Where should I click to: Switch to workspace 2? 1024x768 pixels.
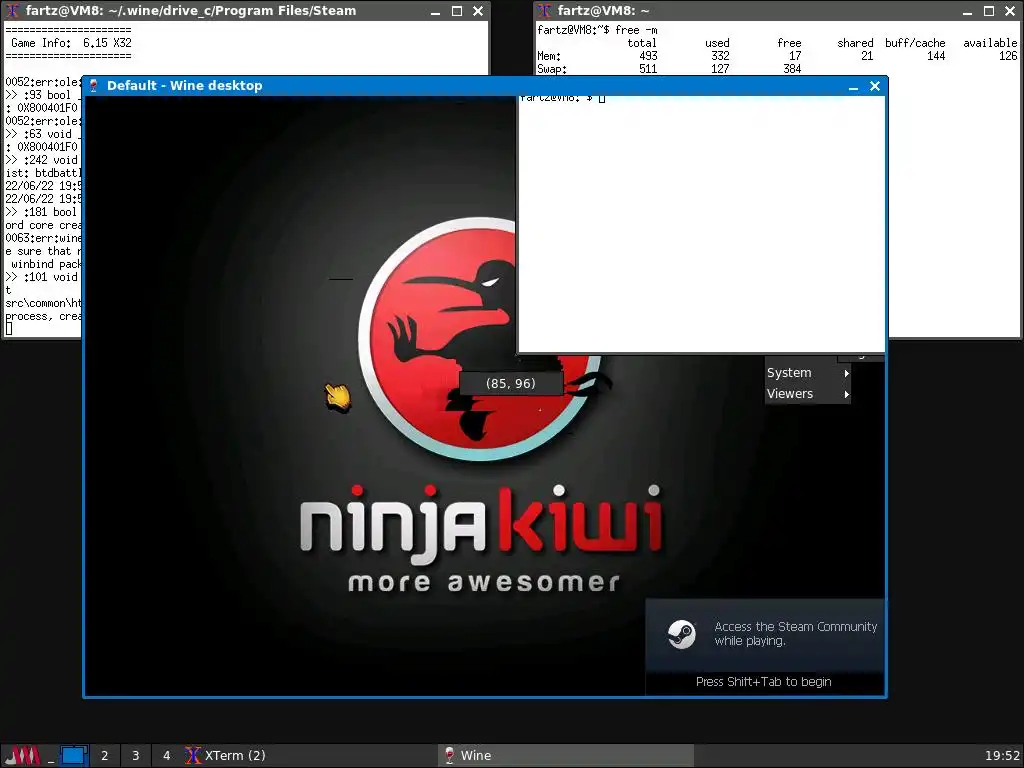coord(104,756)
